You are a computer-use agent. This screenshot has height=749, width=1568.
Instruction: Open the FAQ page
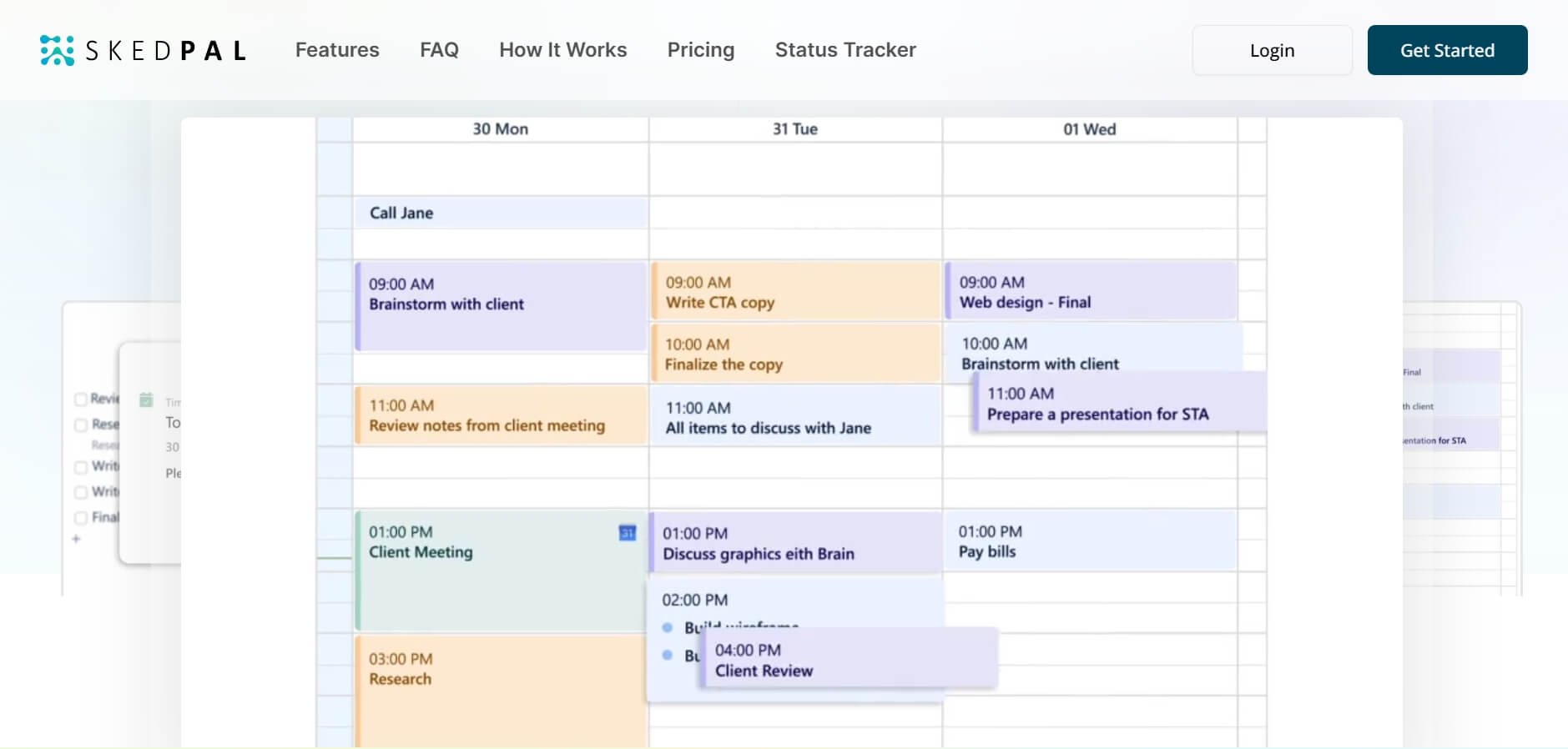(439, 50)
